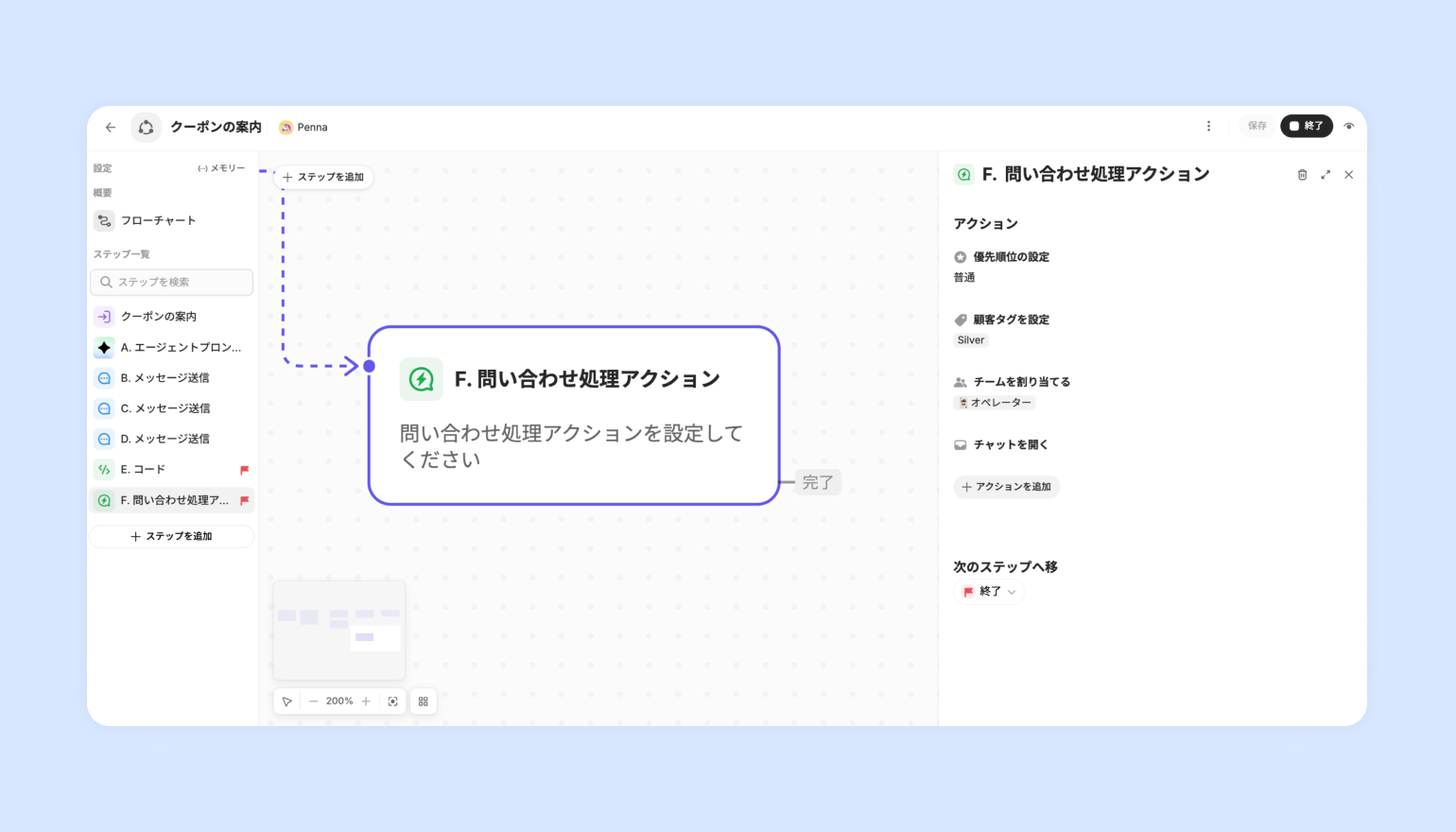Click the Silver tag chip
This screenshot has width=1456, height=832.
coord(971,340)
